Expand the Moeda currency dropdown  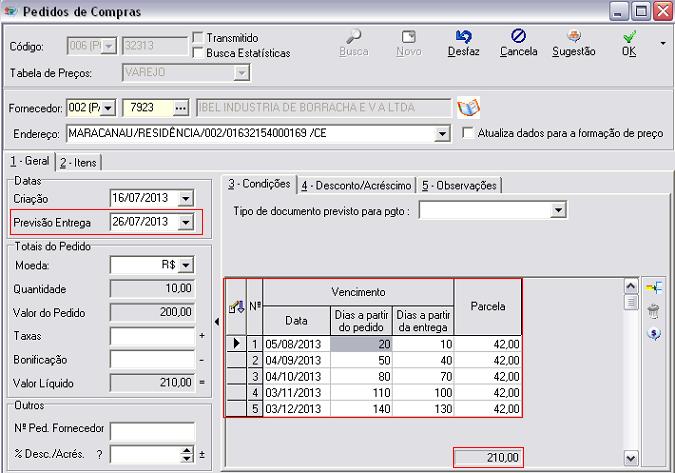coord(184,265)
